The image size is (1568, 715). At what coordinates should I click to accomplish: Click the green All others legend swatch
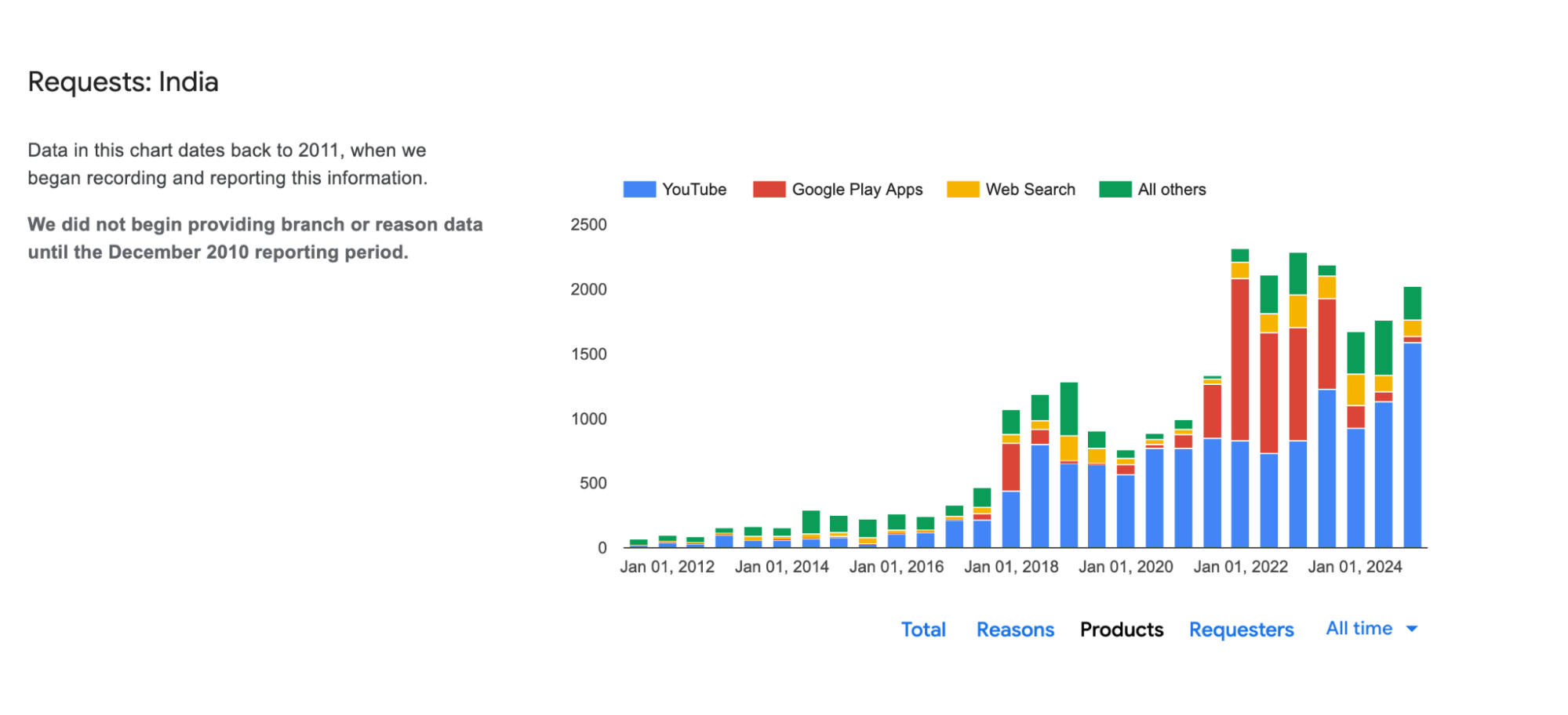click(1115, 190)
